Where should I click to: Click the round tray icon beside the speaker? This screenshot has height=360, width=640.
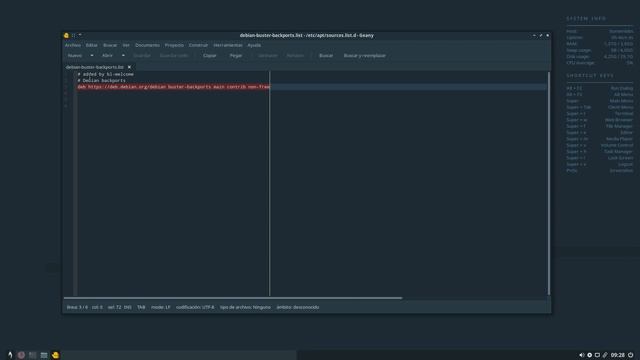pos(589,355)
